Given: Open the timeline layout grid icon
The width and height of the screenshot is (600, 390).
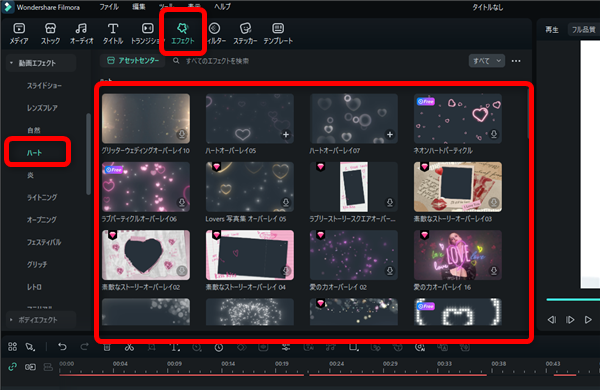Looking at the screenshot, I should (12, 347).
